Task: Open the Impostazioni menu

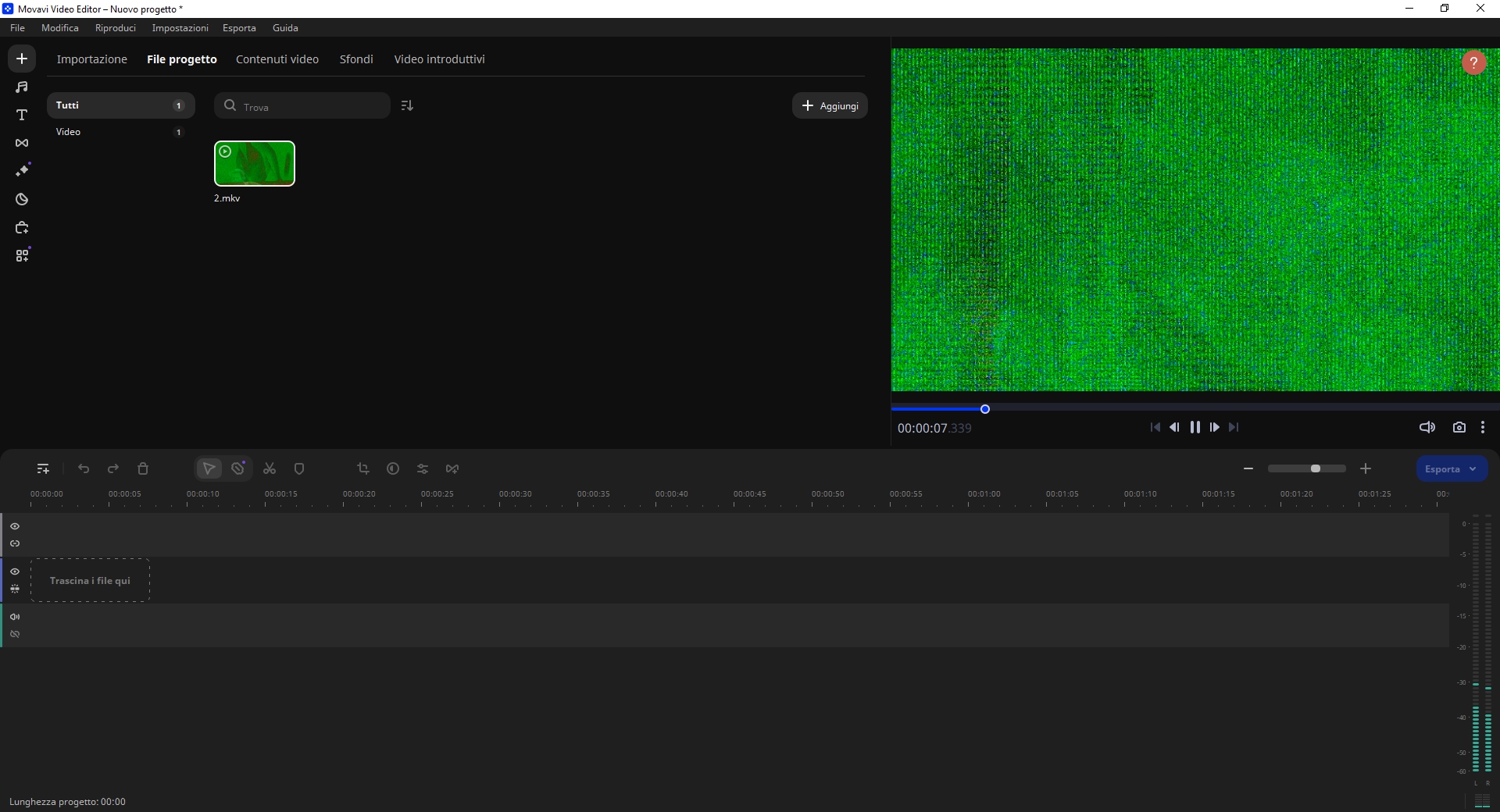Action: pyautogui.click(x=180, y=27)
